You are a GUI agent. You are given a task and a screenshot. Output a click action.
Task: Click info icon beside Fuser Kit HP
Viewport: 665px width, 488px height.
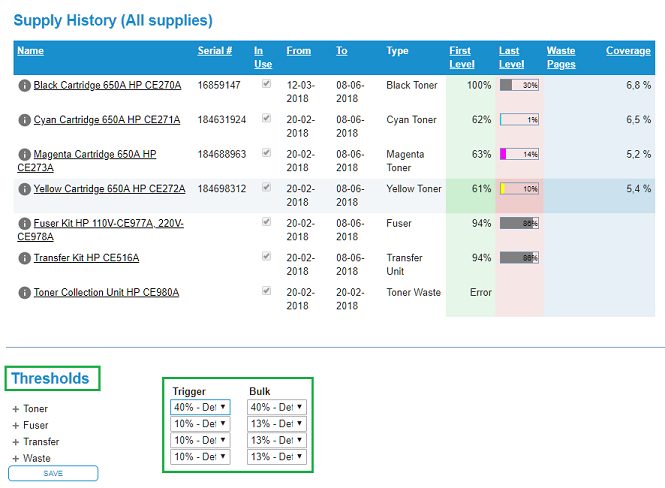point(24,224)
